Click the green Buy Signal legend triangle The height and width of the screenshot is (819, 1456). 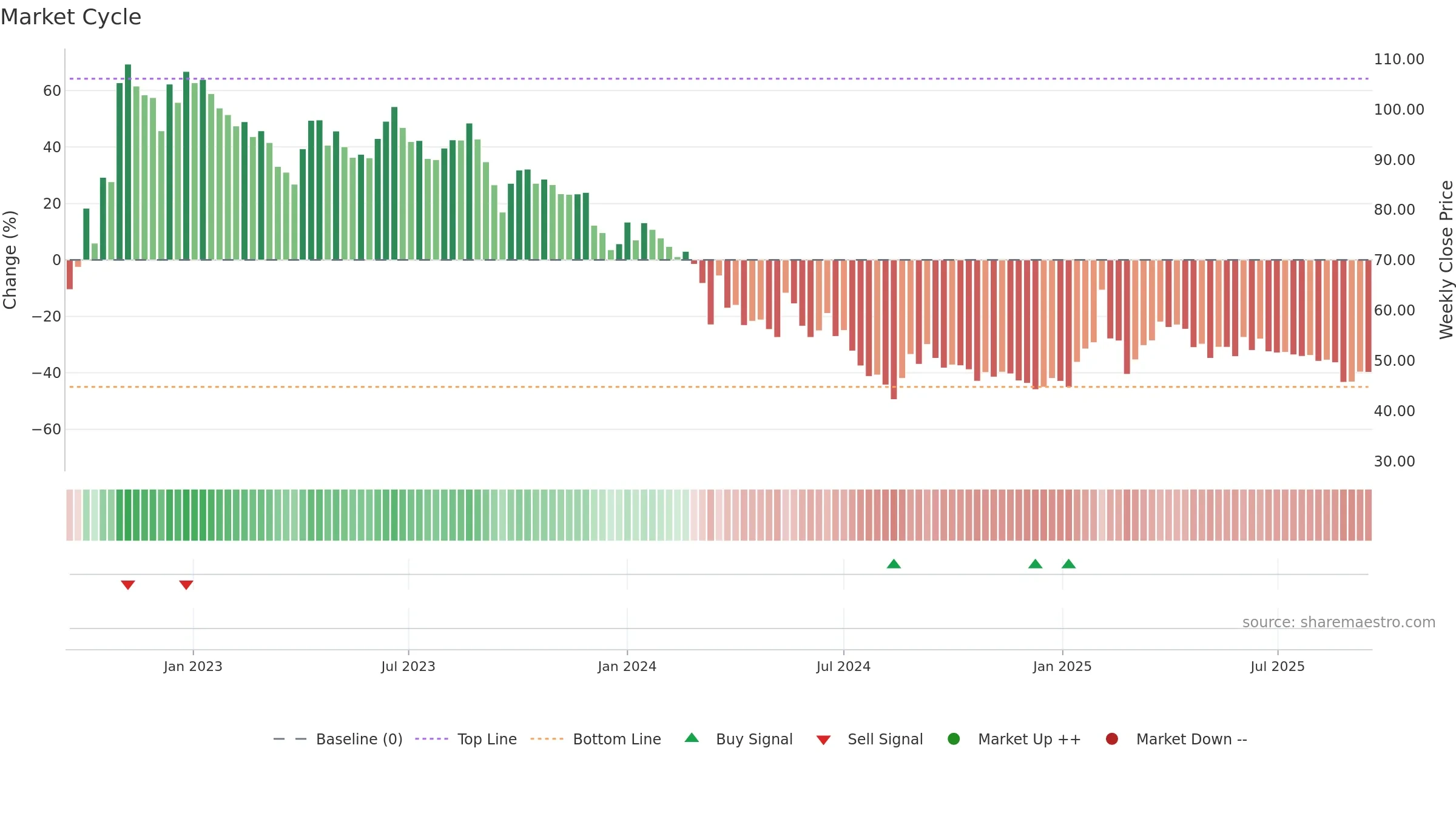(692, 738)
